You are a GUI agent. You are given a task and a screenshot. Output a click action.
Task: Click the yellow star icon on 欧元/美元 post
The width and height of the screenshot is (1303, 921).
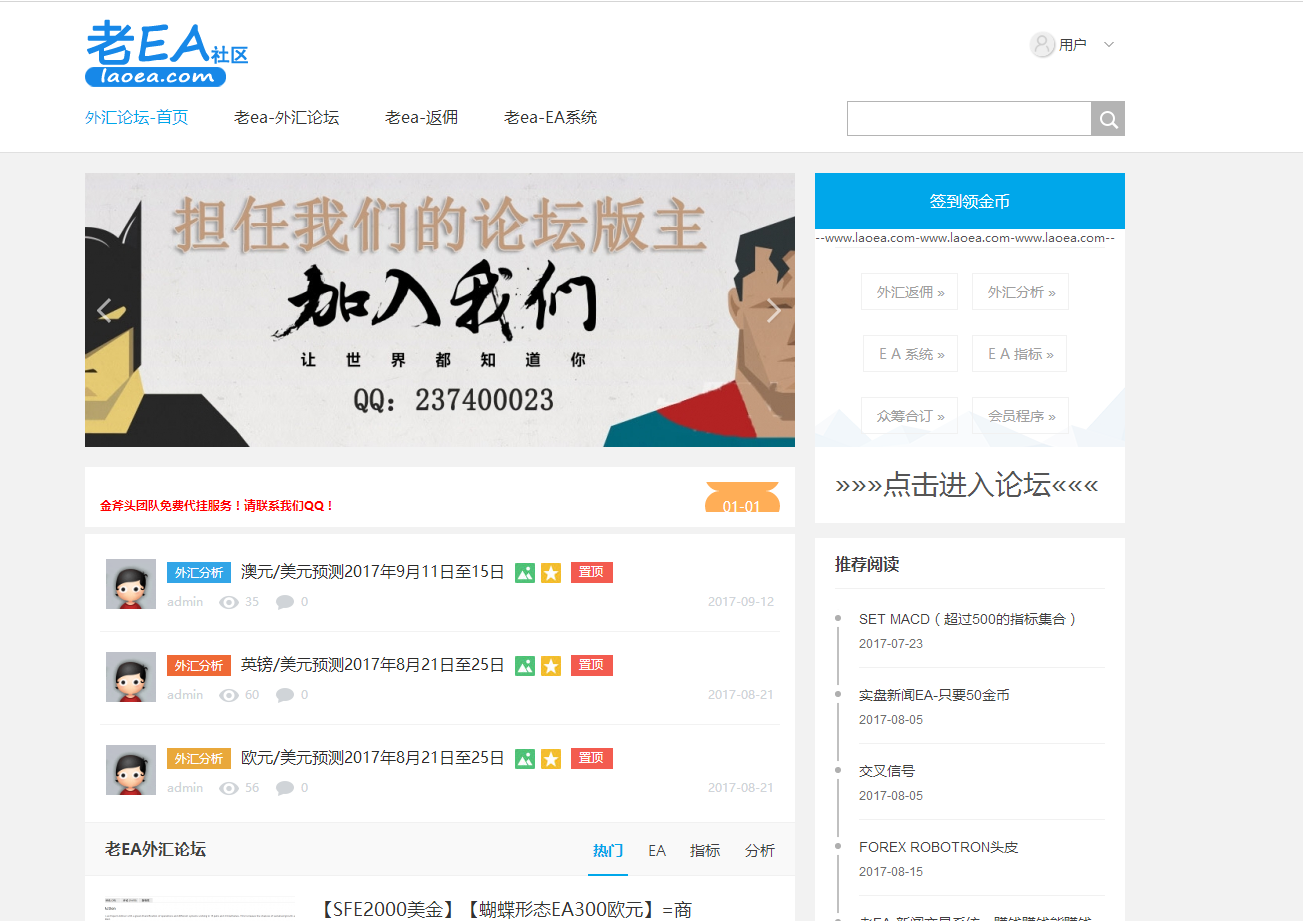pyautogui.click(x=551, y=759)
